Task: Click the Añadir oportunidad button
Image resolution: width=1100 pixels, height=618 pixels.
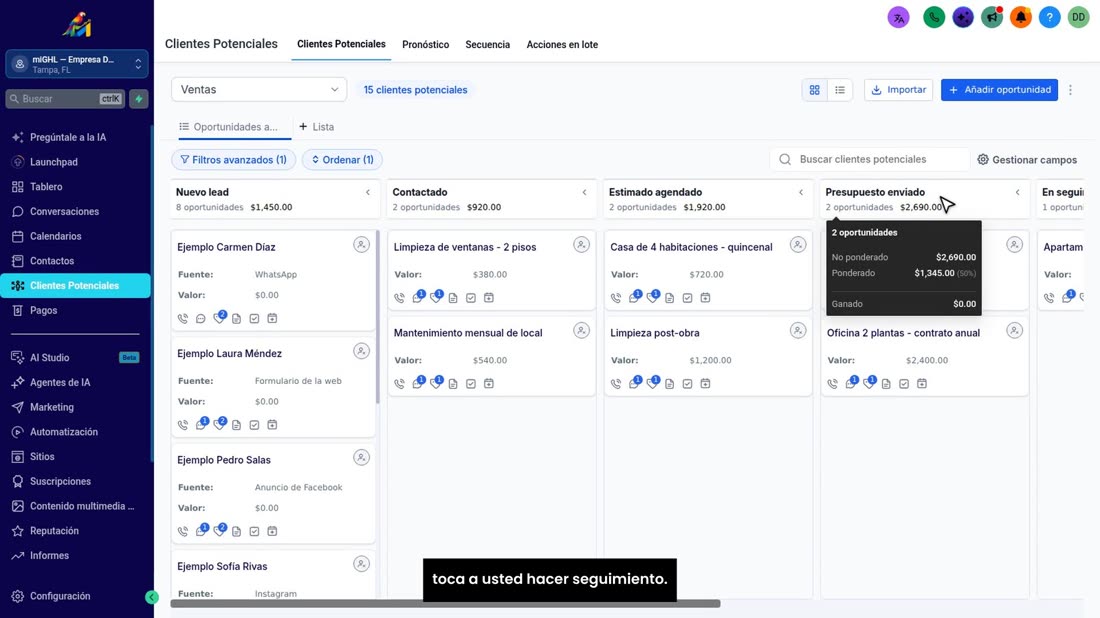Action: (x=999, y=90)
